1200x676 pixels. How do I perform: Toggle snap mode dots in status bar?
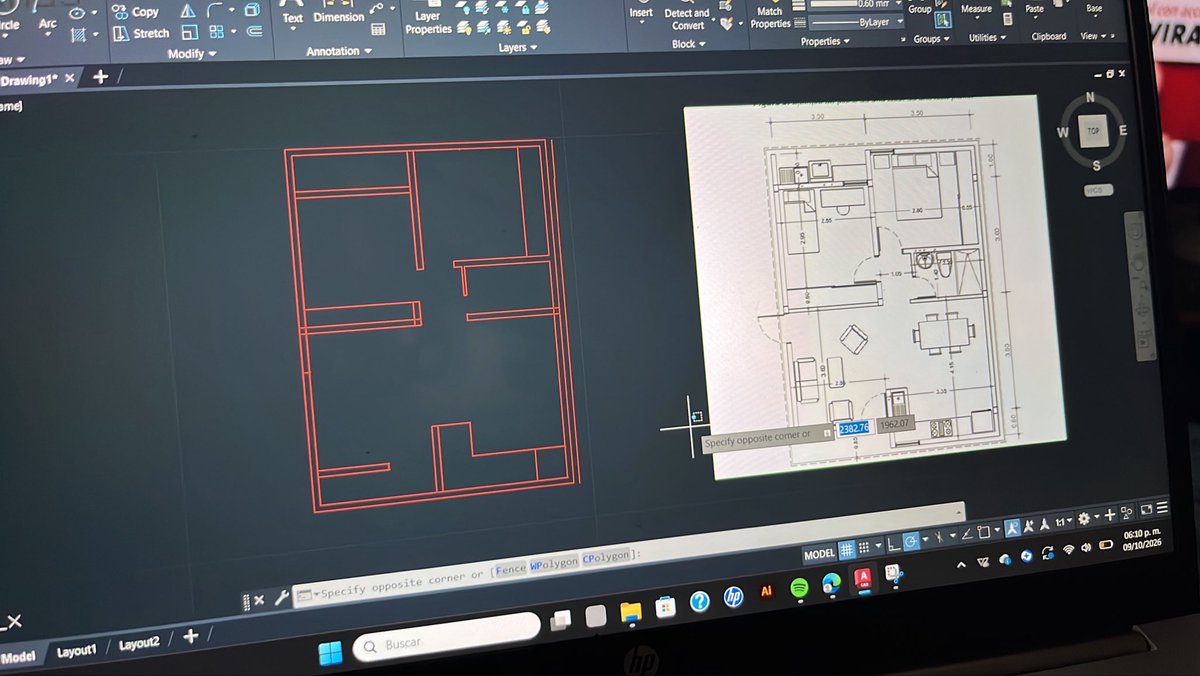tap(864, 547)
